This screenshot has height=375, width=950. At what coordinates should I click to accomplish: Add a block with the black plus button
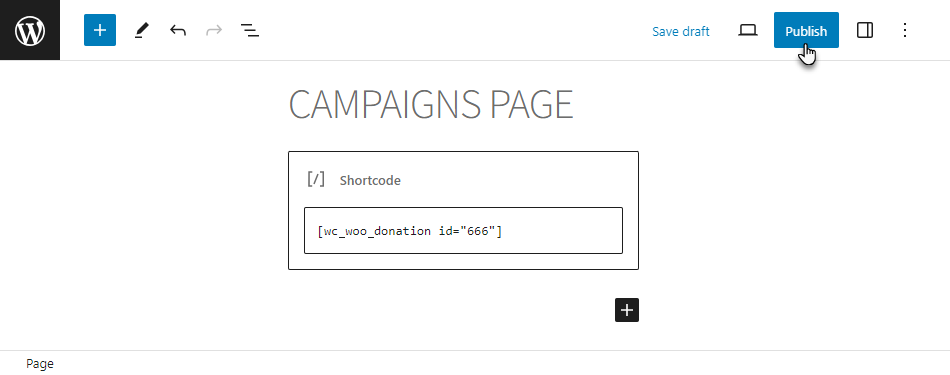pos(627,310)
